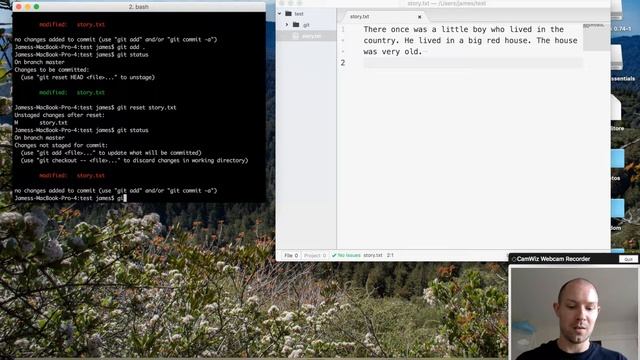Click the terminal prompt line with cursor
The width and height of the screenshot is (640, 360).
[x=71, y=198]
